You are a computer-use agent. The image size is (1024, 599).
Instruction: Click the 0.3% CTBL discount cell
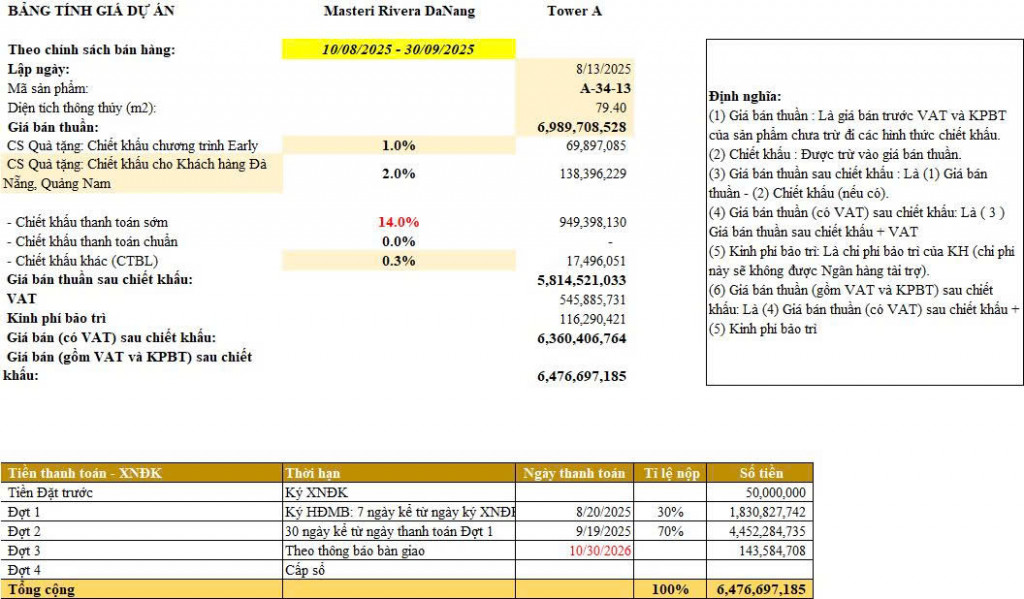398,261
